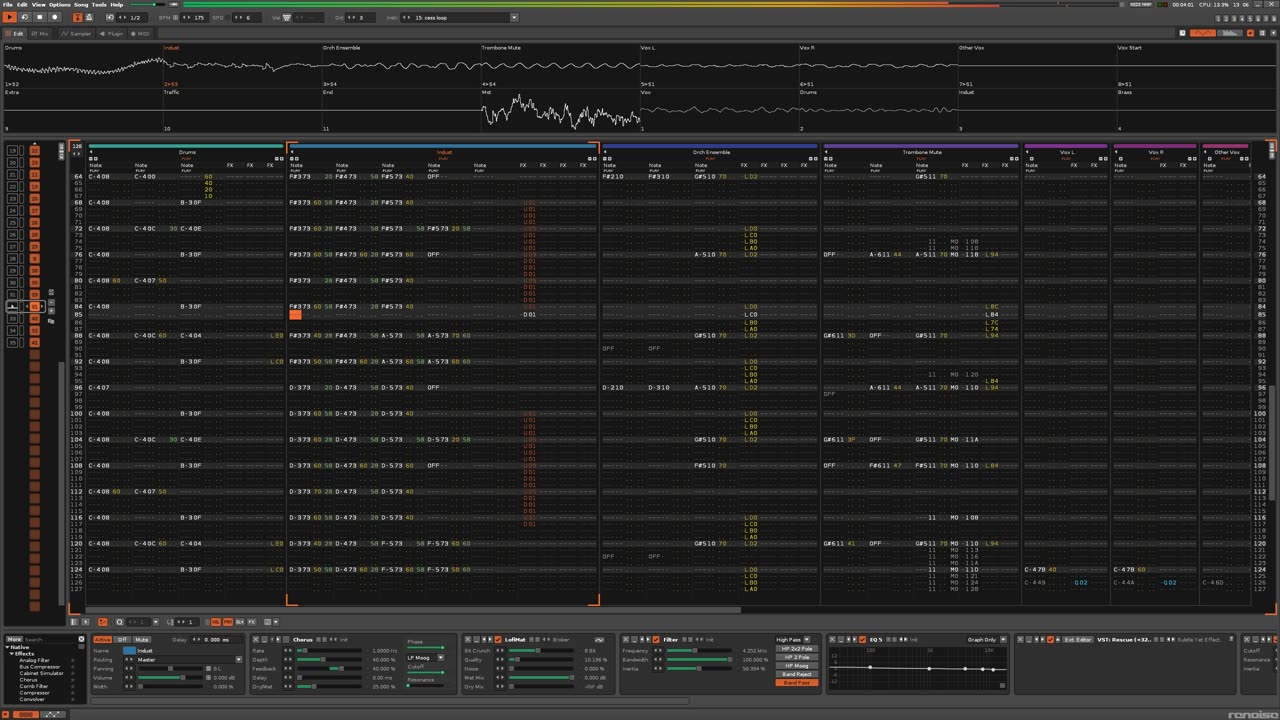Toggle the LofiMat device enabled checkbox
This screenshot has width=1280, height=720.
pos(497,639)
